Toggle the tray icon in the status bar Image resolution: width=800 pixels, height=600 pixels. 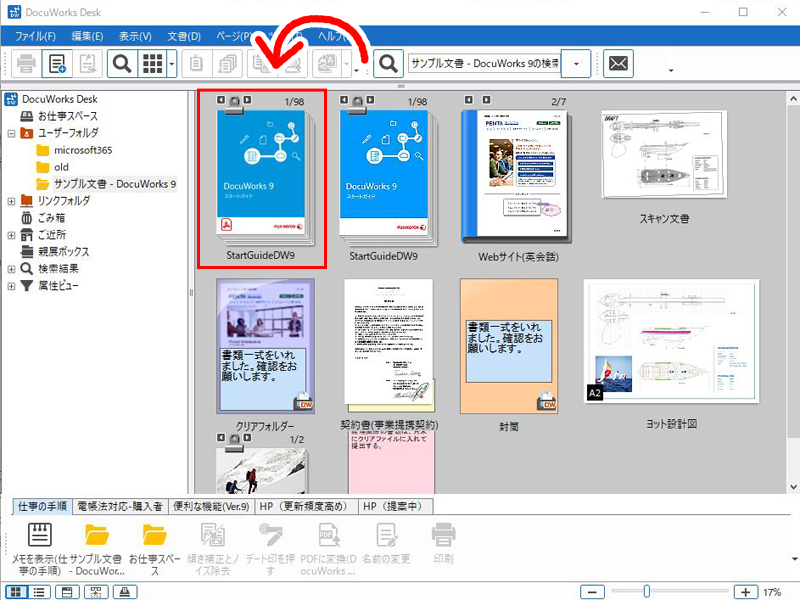tap(124, 592)
